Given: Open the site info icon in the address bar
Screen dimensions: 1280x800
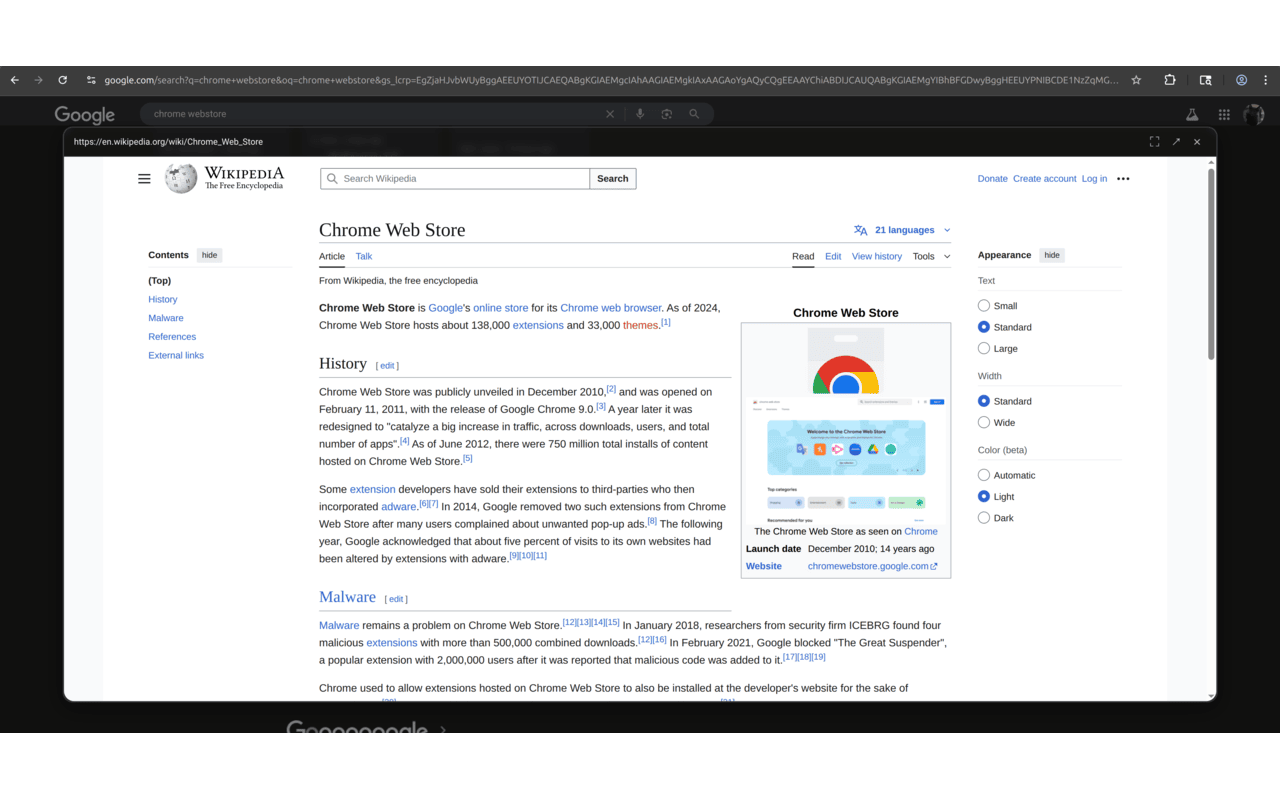Looking at the screenshot, I should (x=91, y=80).
